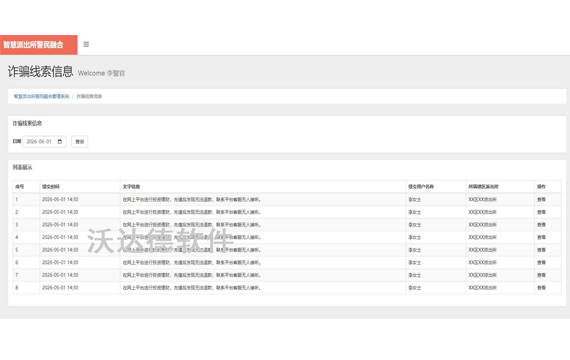Click the 诈骗线索信息 breadcrumb item
This screenshot has height=360, width=570.
(89, 96)
